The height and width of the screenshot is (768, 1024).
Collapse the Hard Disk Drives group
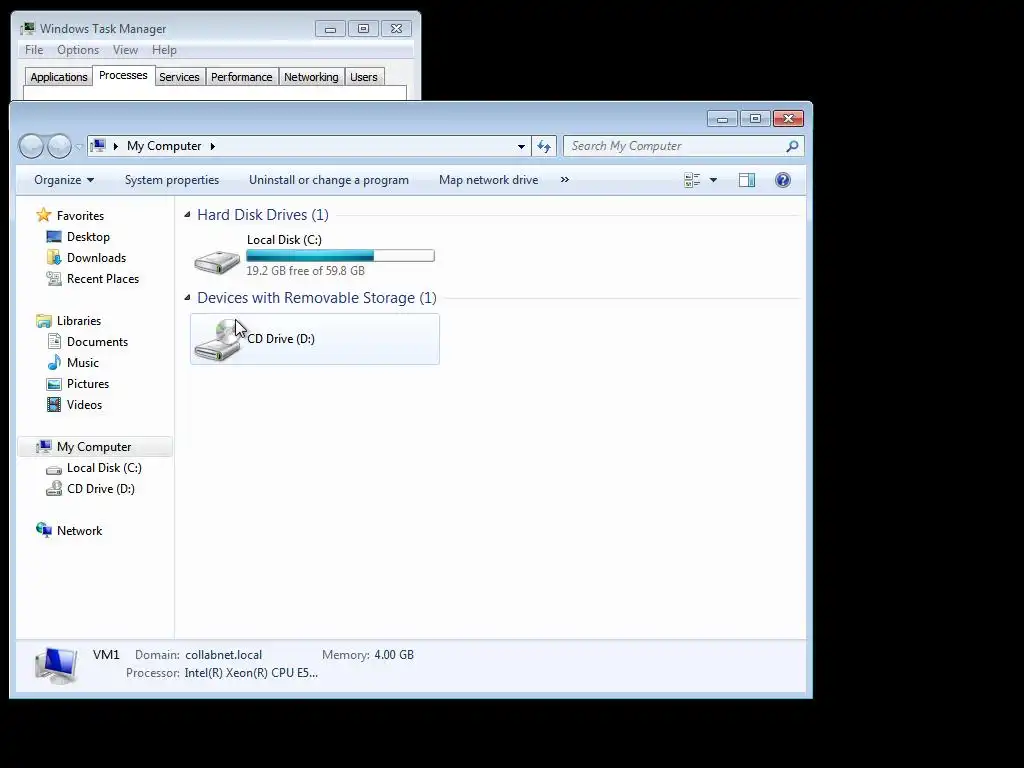[x=187, y=214]
